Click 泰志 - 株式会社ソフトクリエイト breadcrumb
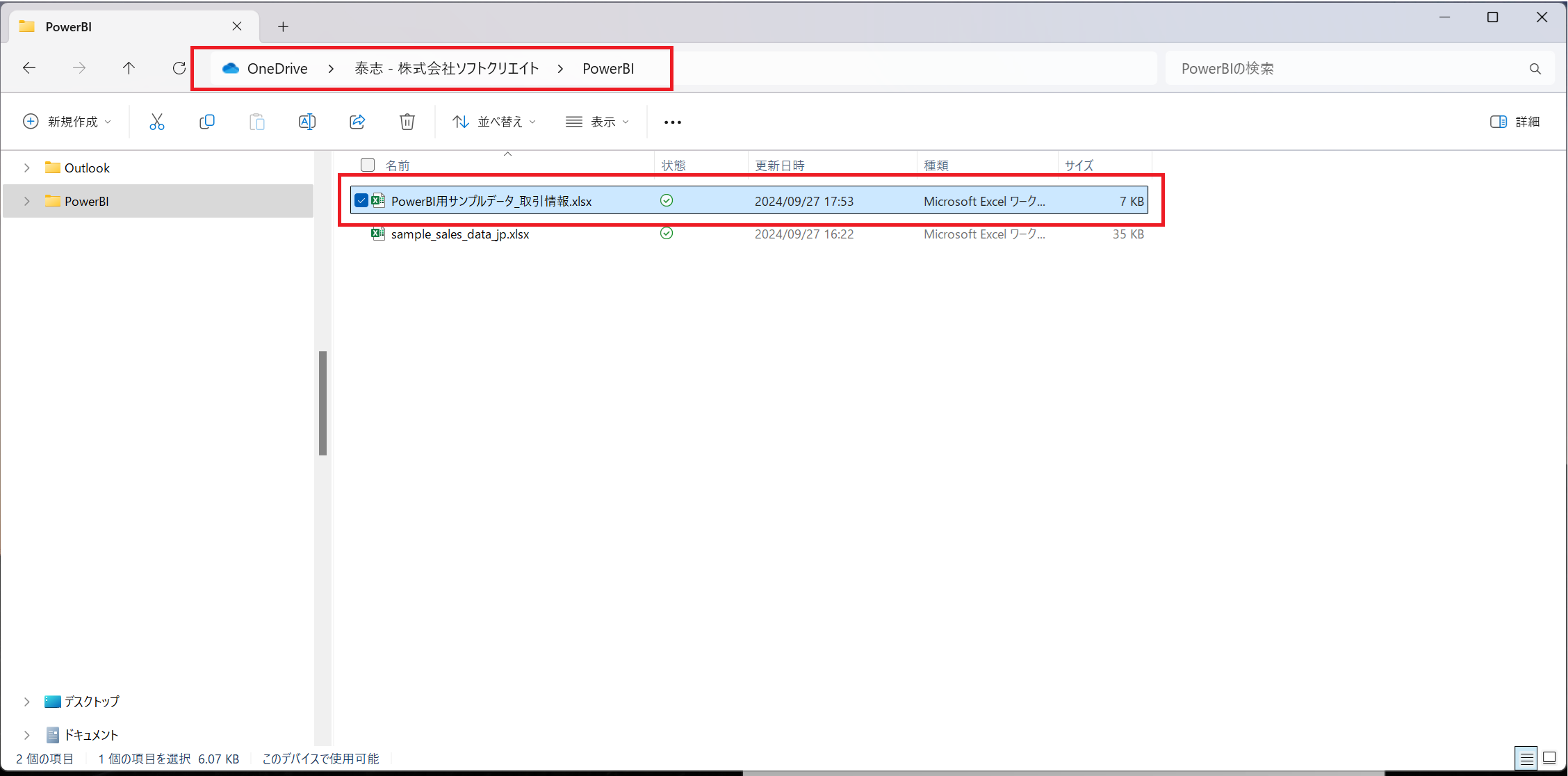Screen dimensions: 1568x776 pyautogui.click(x=447, y=68)
